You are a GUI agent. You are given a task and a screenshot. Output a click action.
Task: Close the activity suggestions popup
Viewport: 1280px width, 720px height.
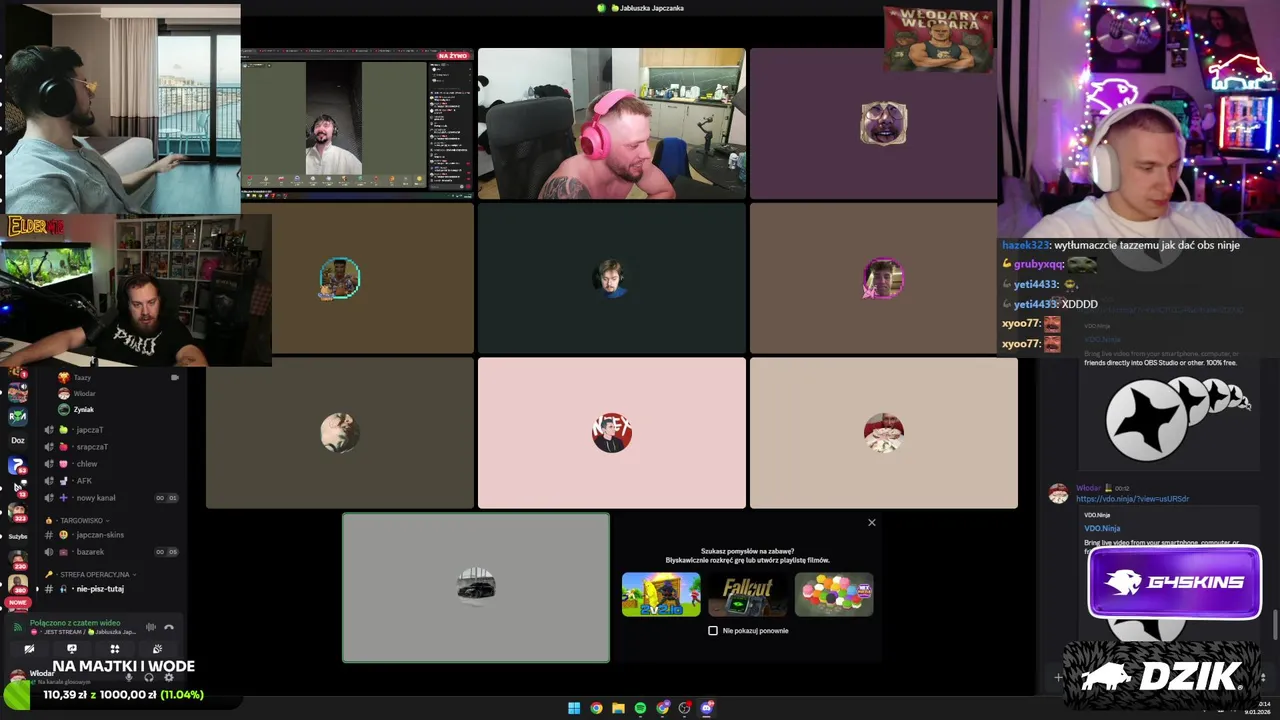coord(872,523)
